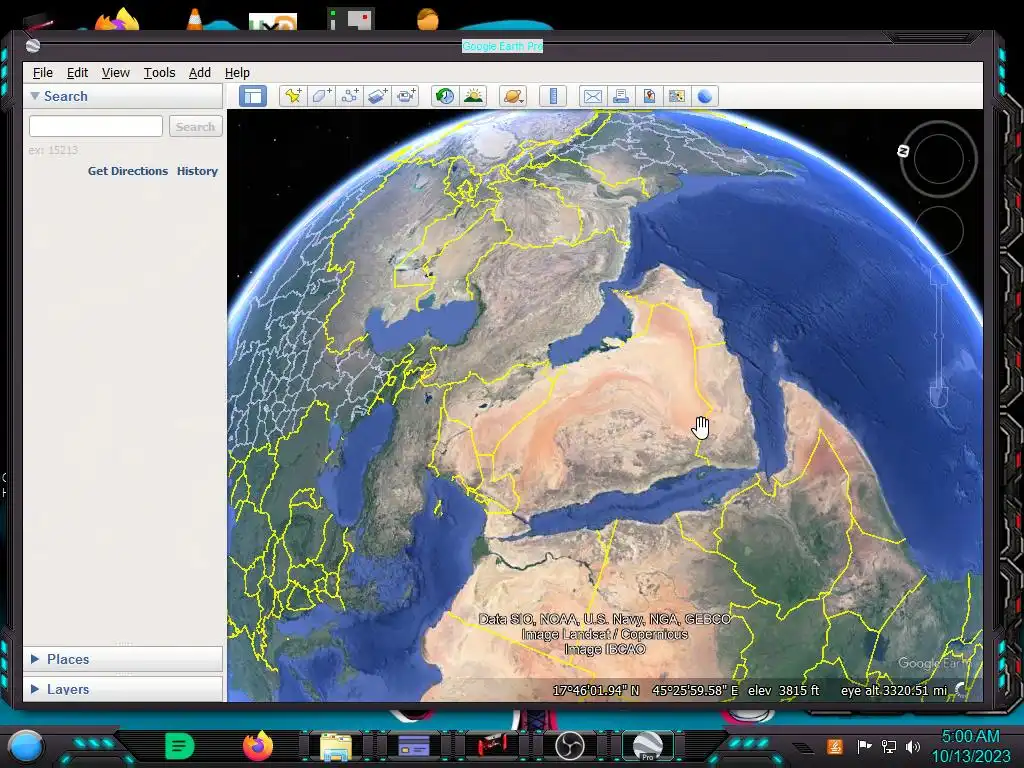Click the Add Image Overlay icon
The width and height of the screenshot is (1024, 768).
pyautogui.click(x=378, y=97)
